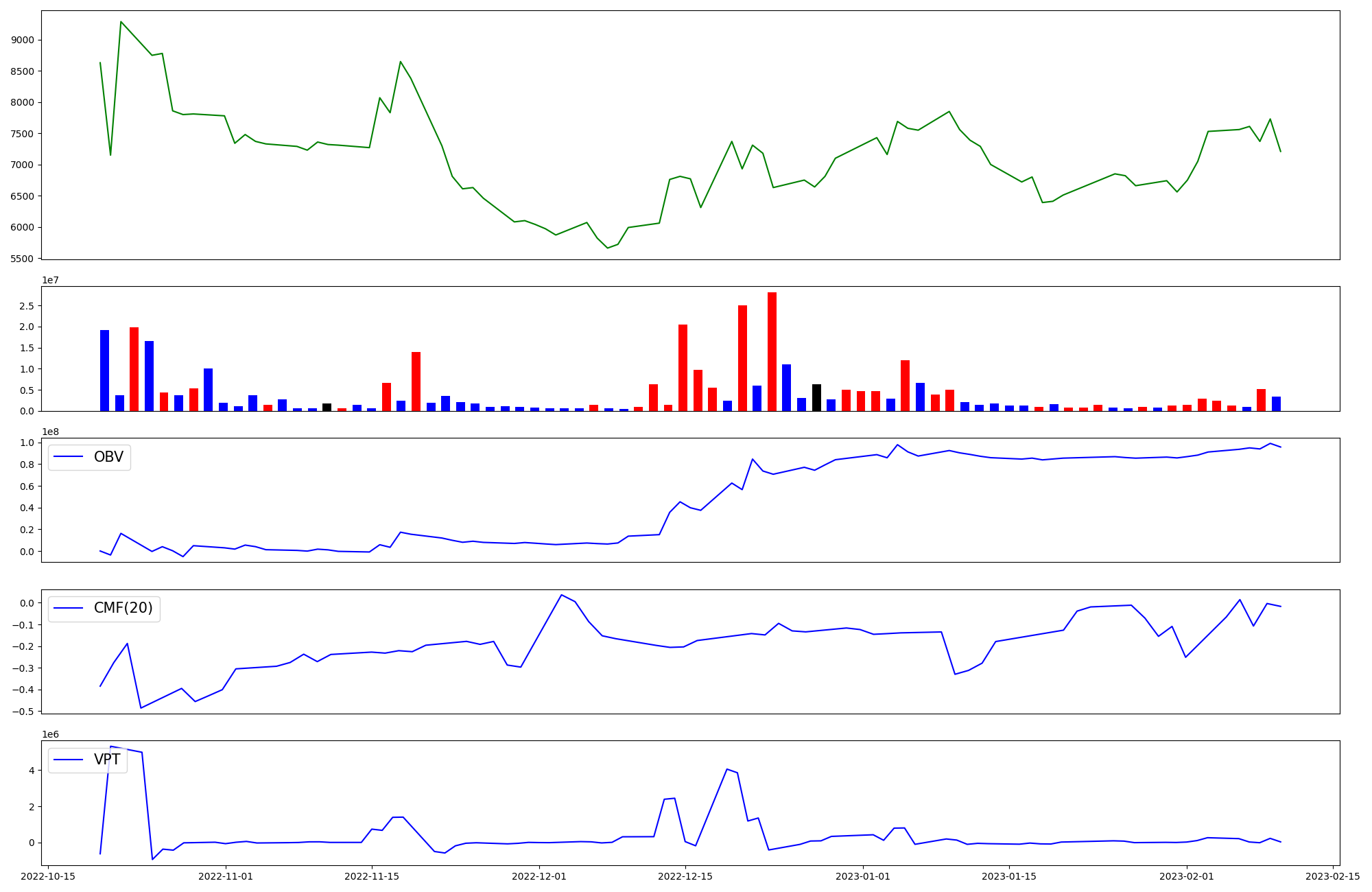Screen dimensions: 1372x892
Task: Click the 2022-11-15 x-axis date label
Action: pyautogui.click(x=372, y=876)
